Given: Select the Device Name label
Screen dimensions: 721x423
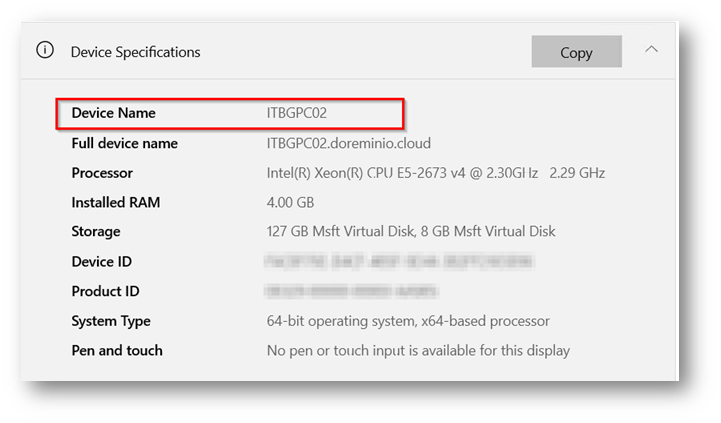Looking at the screenshot, I should (113, 113).
